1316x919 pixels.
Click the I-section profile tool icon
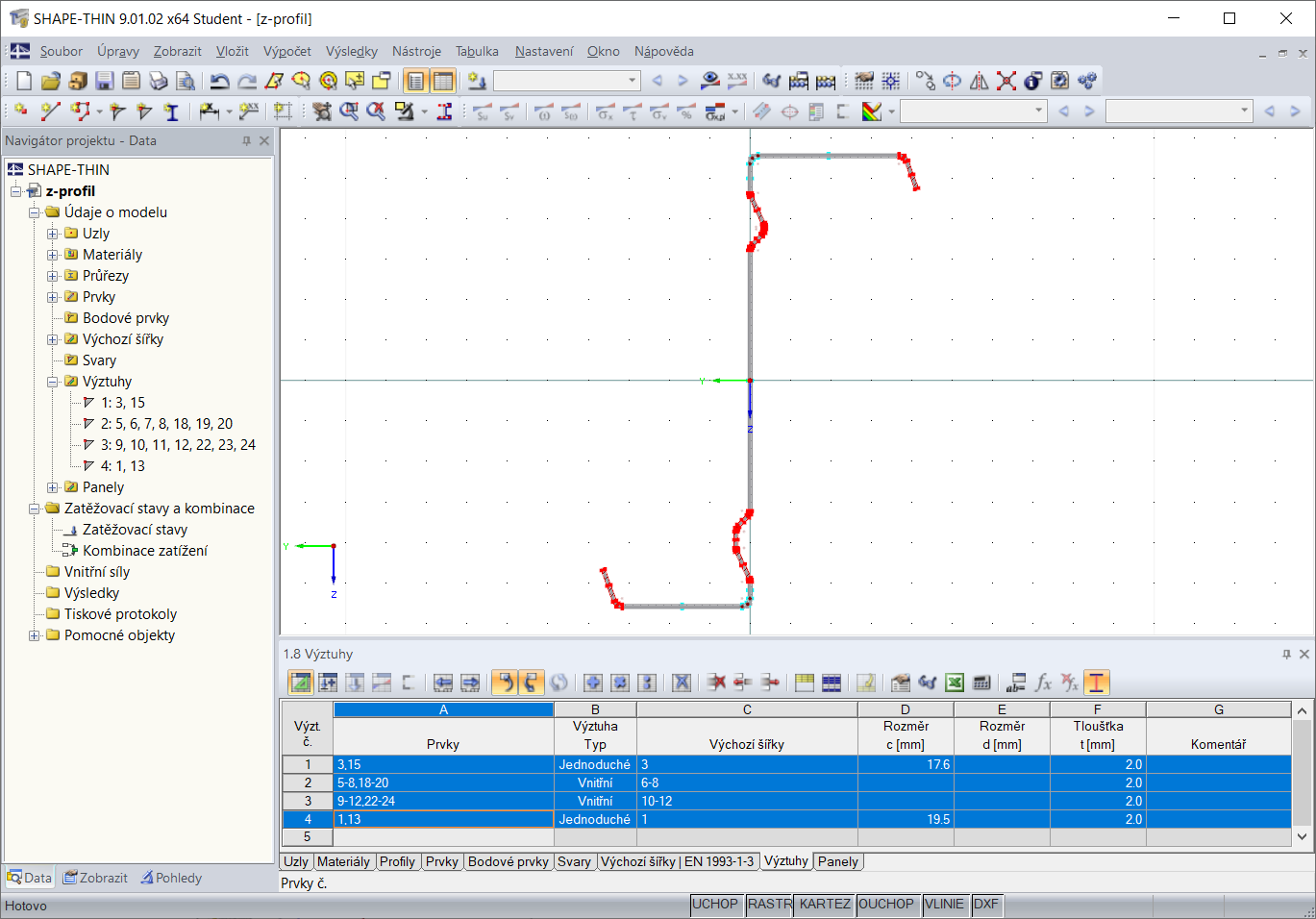coord(171,112)
